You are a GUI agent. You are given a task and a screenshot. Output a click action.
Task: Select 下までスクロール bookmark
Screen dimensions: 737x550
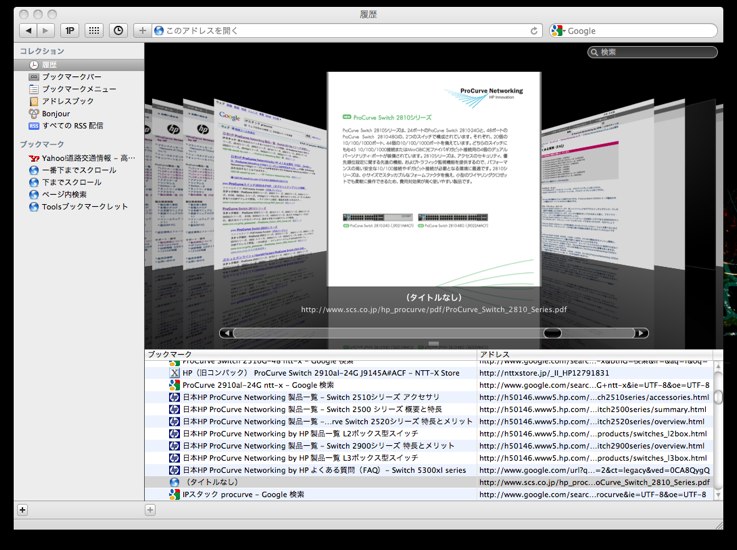(x=79, y=182)
